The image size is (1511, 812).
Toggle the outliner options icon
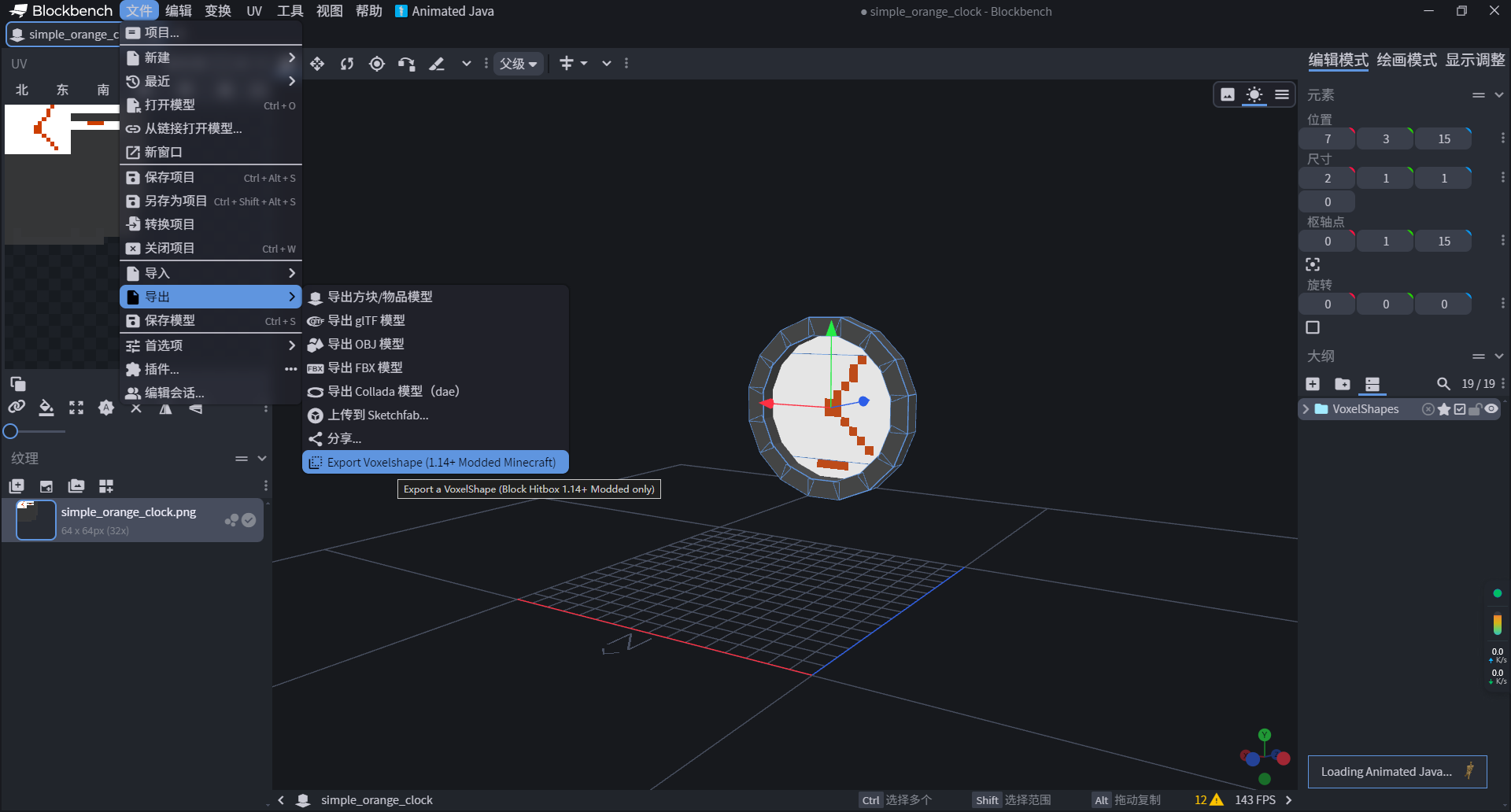1372,384
